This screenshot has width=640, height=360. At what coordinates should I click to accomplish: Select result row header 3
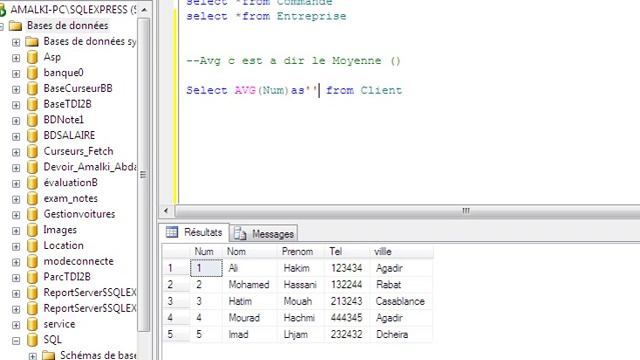point(176,301)
